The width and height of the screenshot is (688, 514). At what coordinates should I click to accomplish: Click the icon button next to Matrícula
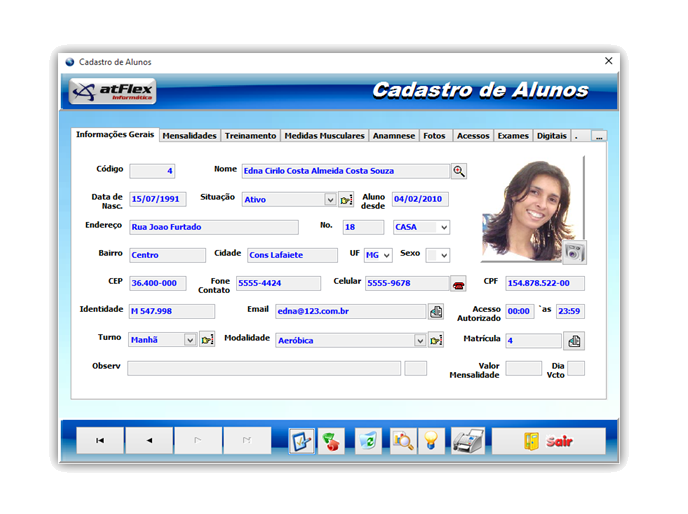(x=573, y=341)
